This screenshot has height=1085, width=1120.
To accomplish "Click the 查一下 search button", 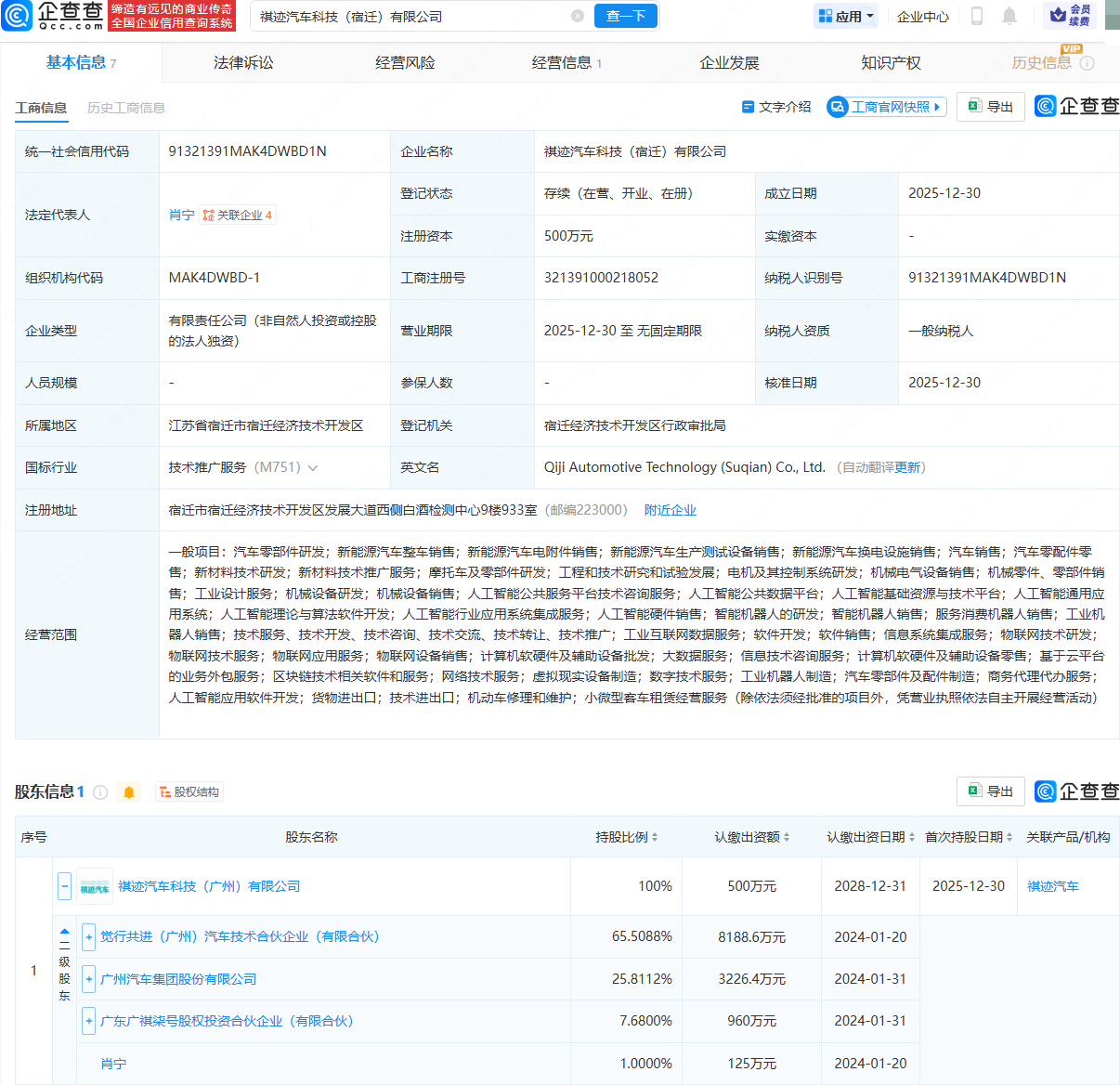I will 625,16.
